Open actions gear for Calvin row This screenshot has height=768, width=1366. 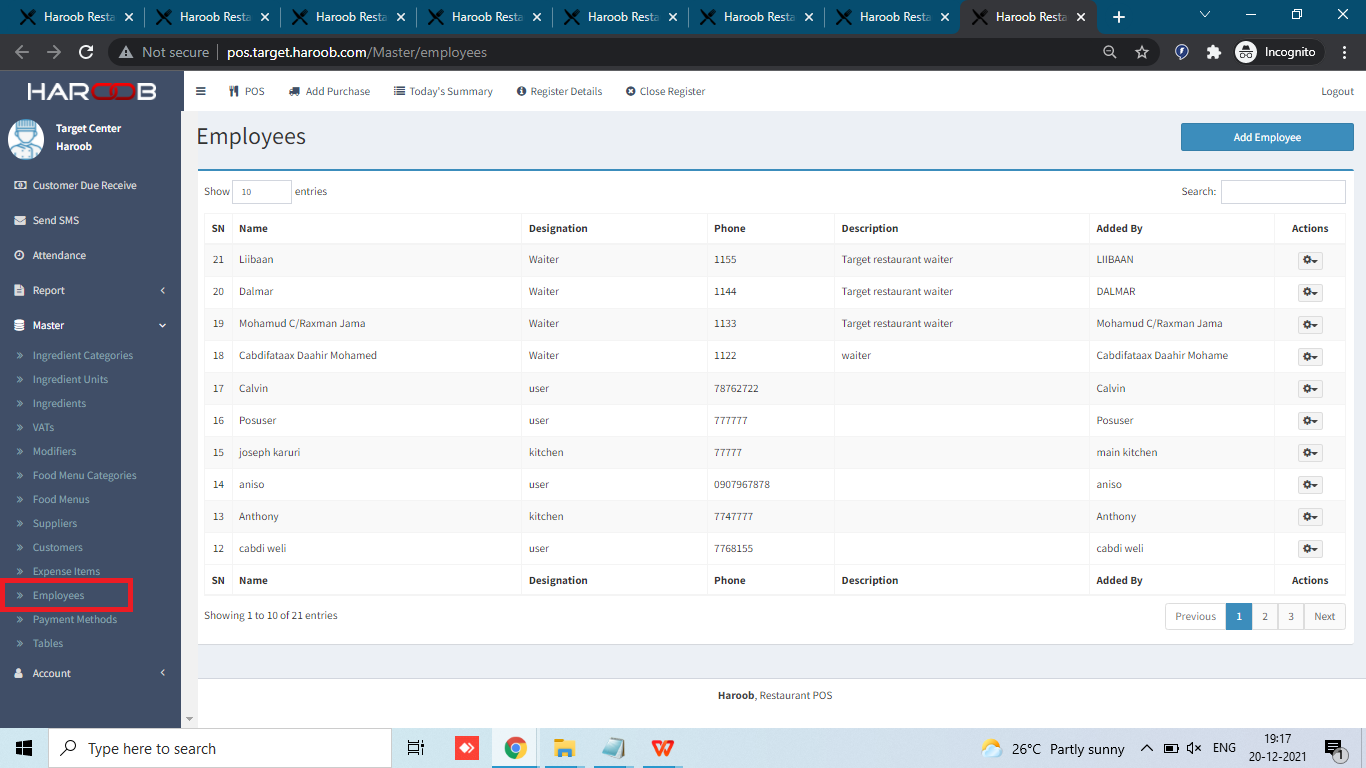(x=1310, y=388)
